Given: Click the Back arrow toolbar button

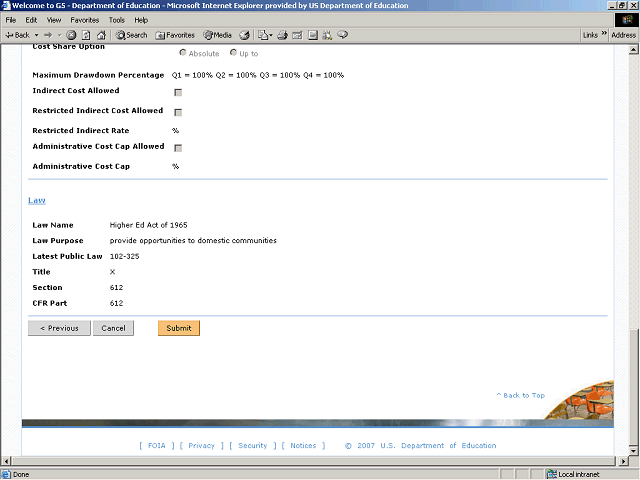Looking at the screenshot, I should click(x=17, y=35).
